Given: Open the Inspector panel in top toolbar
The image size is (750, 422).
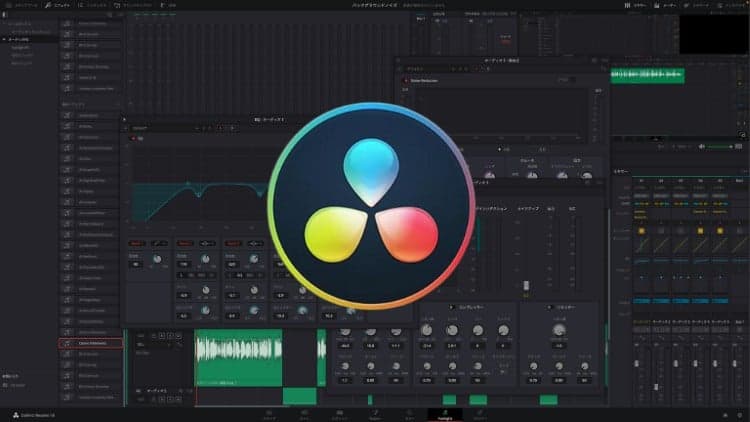Looking at the screenshot, I should tap(731, 5).
